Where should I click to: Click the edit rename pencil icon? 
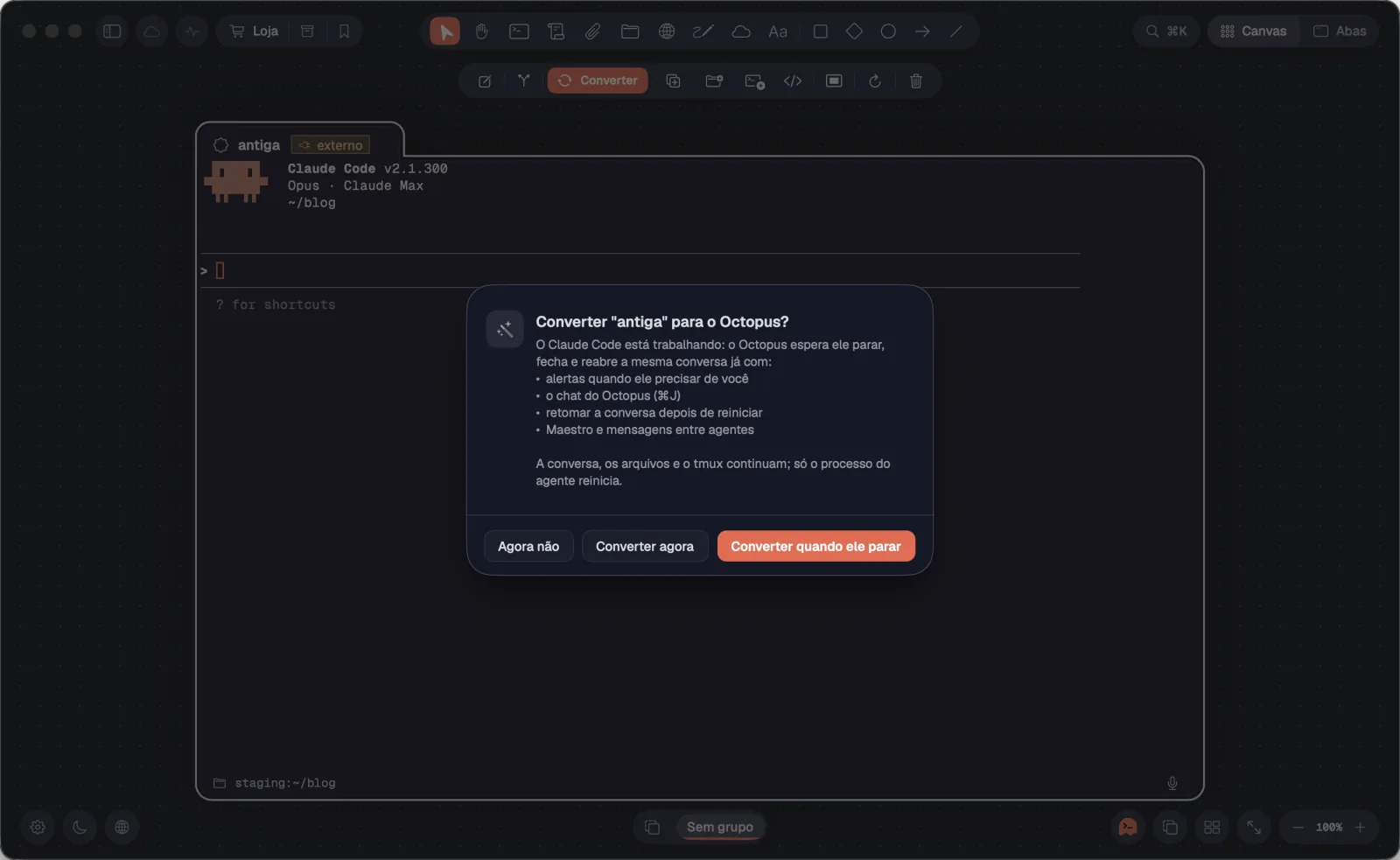pos(485,80)
